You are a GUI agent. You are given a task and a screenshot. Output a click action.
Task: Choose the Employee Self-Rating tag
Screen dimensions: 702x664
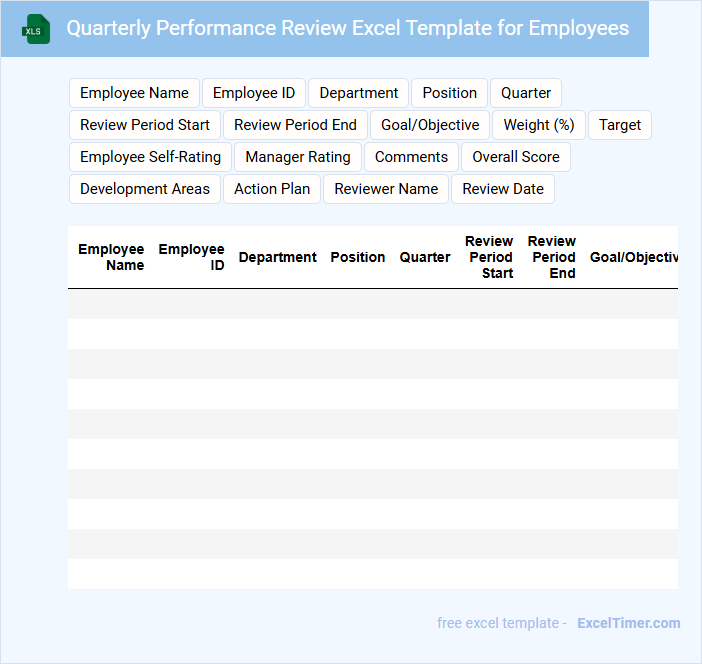pos(150,157)
